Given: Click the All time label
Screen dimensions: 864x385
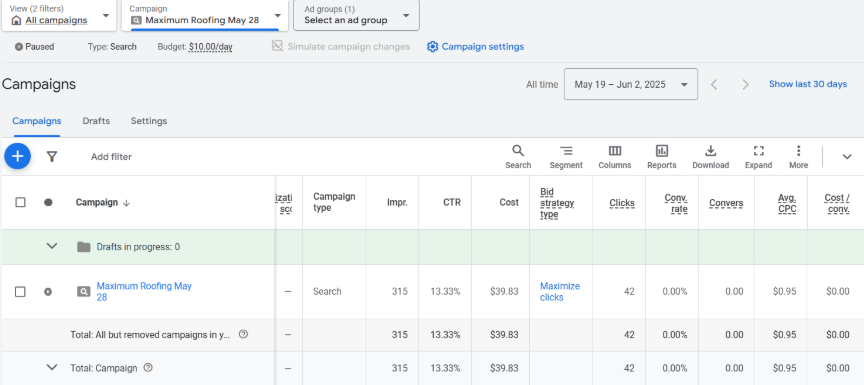Looking at the screenshot, I should point(542,84).
